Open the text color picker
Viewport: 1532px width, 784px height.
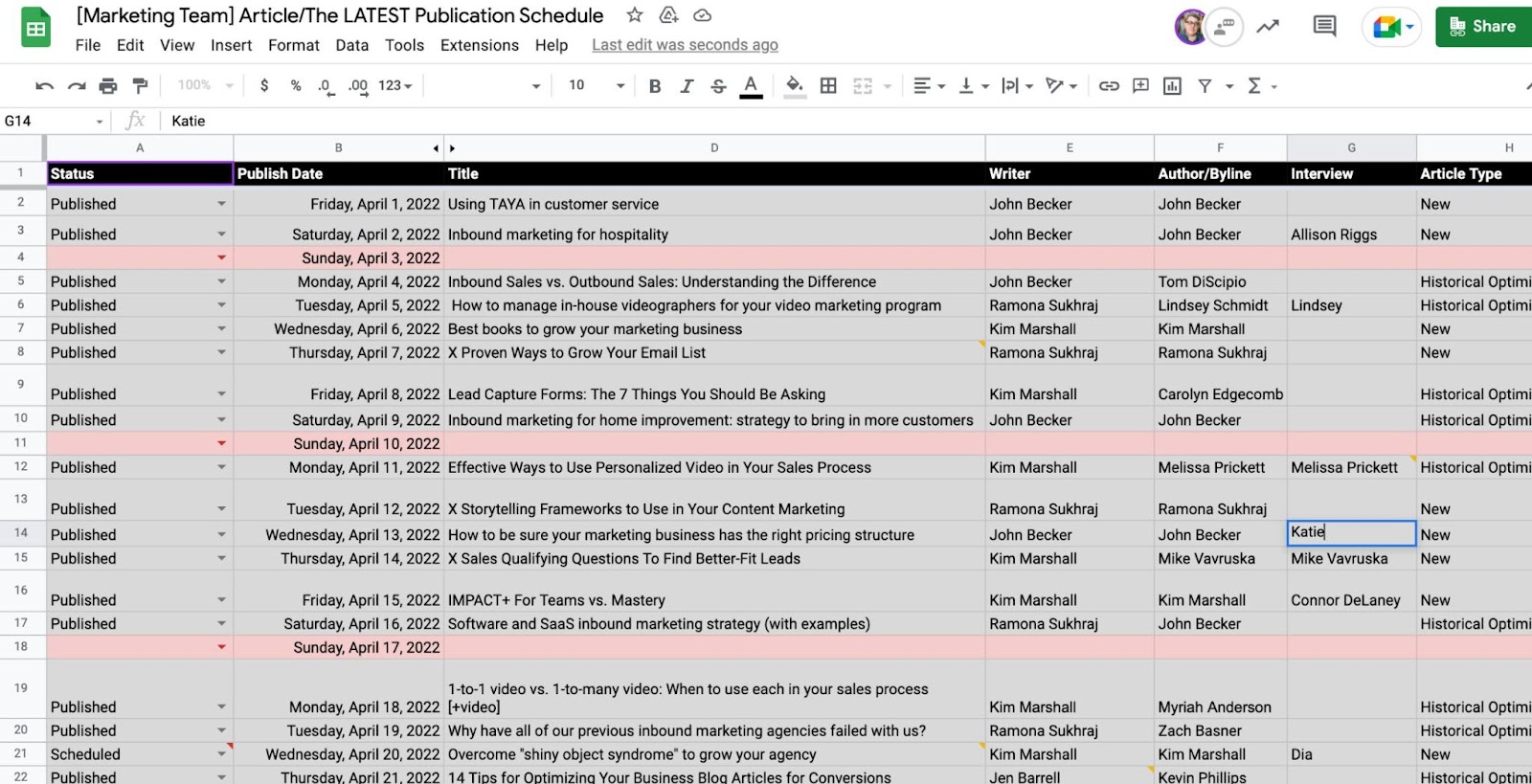pyautogui.click(x=752, y=86)
